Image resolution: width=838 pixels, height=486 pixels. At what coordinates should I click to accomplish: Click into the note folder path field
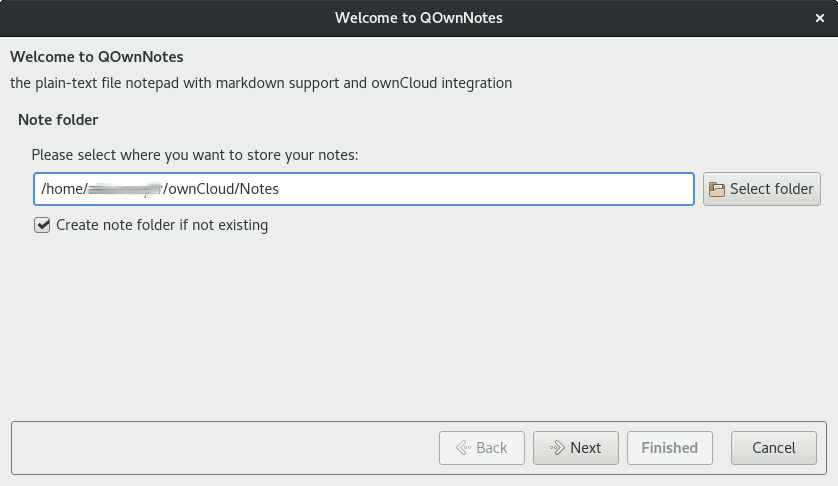pos(363,189)
